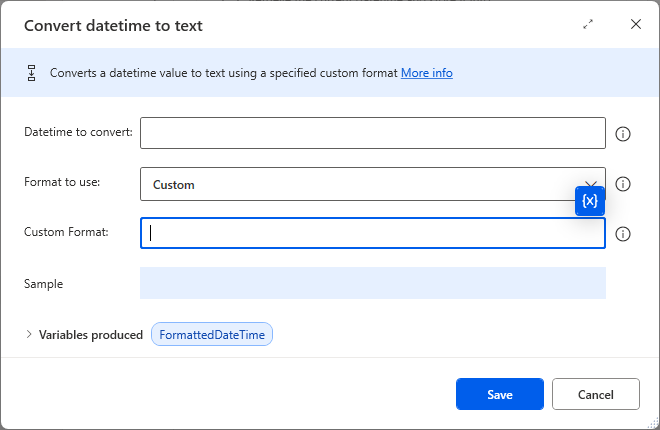The width and height of the screenshot is (660, 430).
Task: Click the 'Variables produced' label
Action: tap(91, 335)
